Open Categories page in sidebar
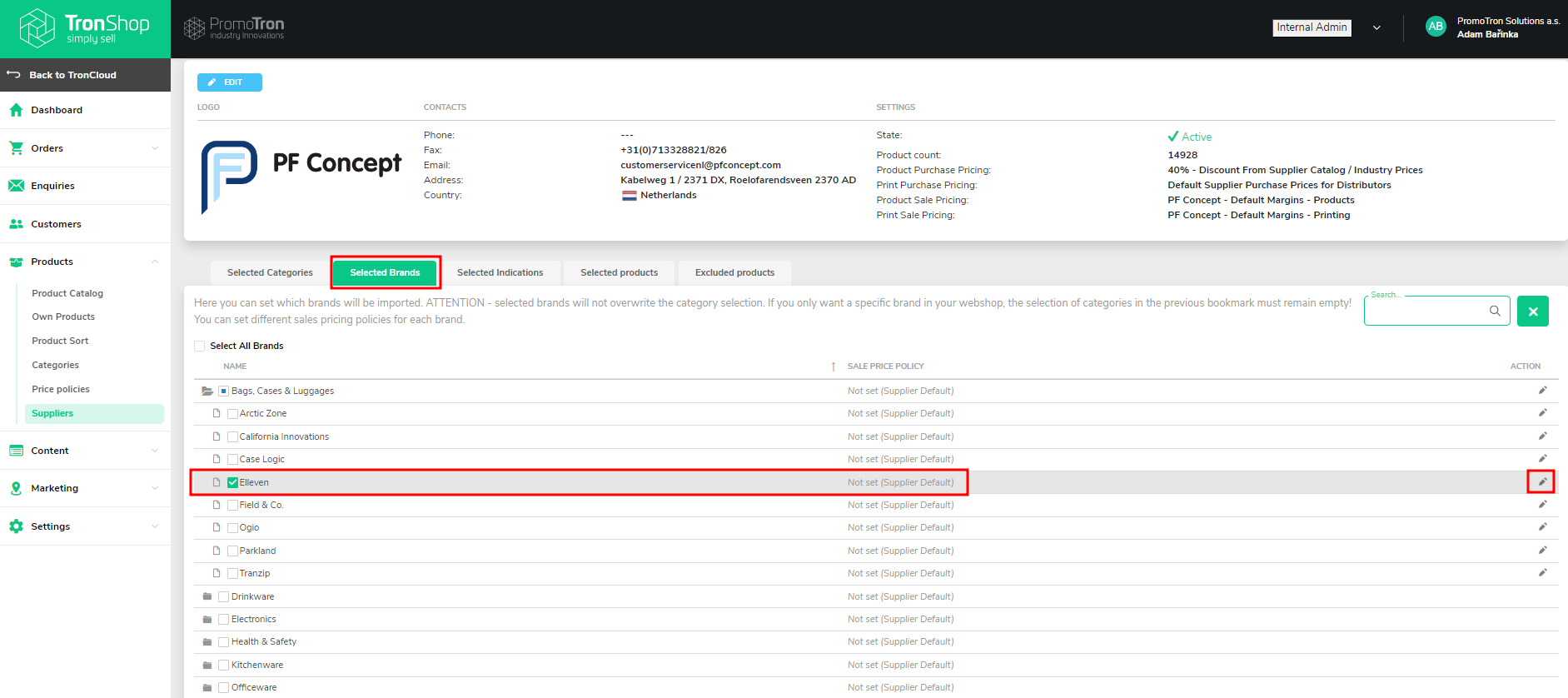Screen dimensions: 1568x698 pyautogui.click(x=56, y=365)
